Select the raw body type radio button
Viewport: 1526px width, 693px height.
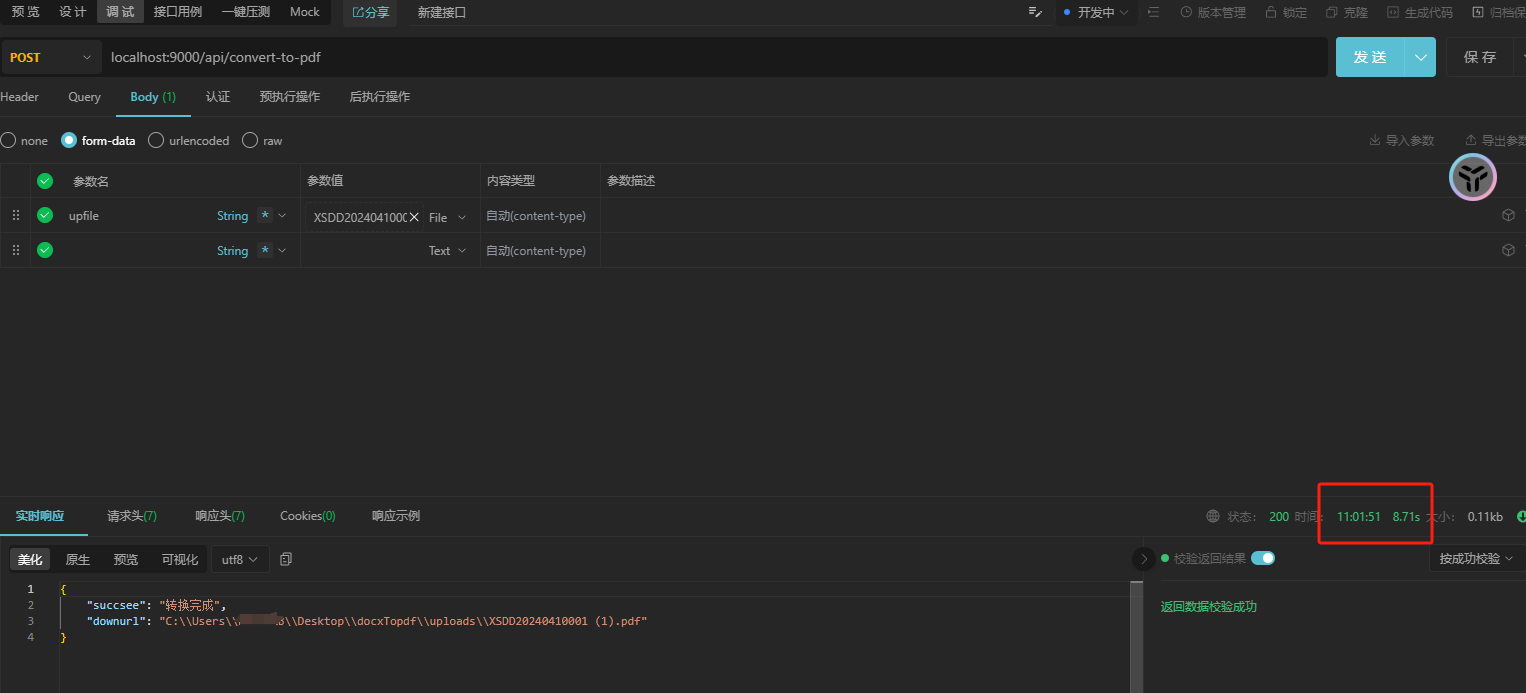pos(250,141)
